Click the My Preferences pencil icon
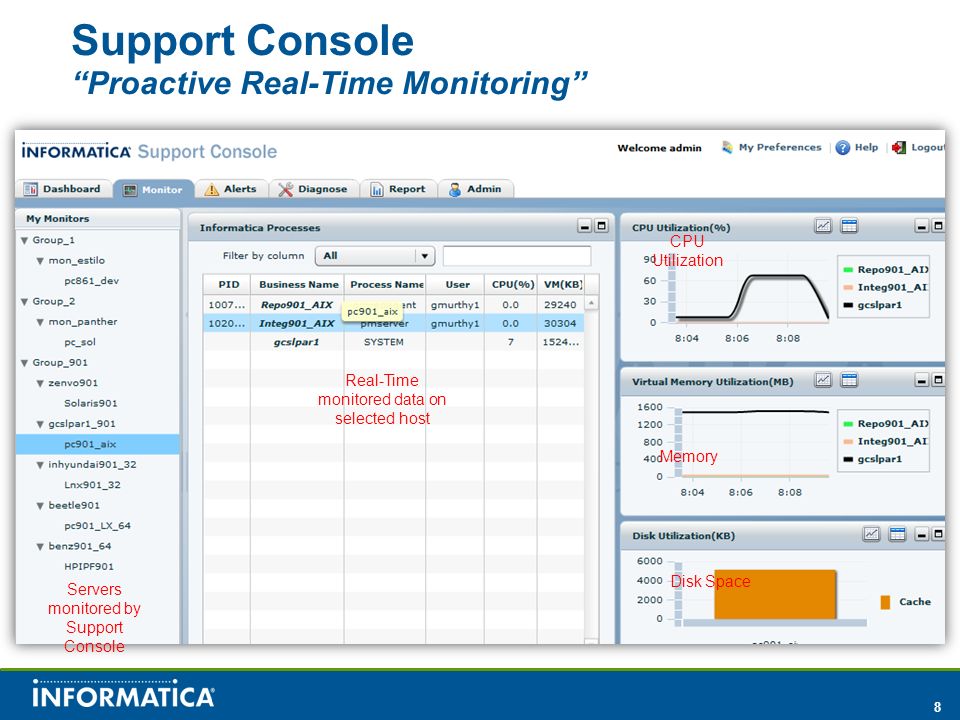This screenshot has height=720, width=960. point(727,148)
